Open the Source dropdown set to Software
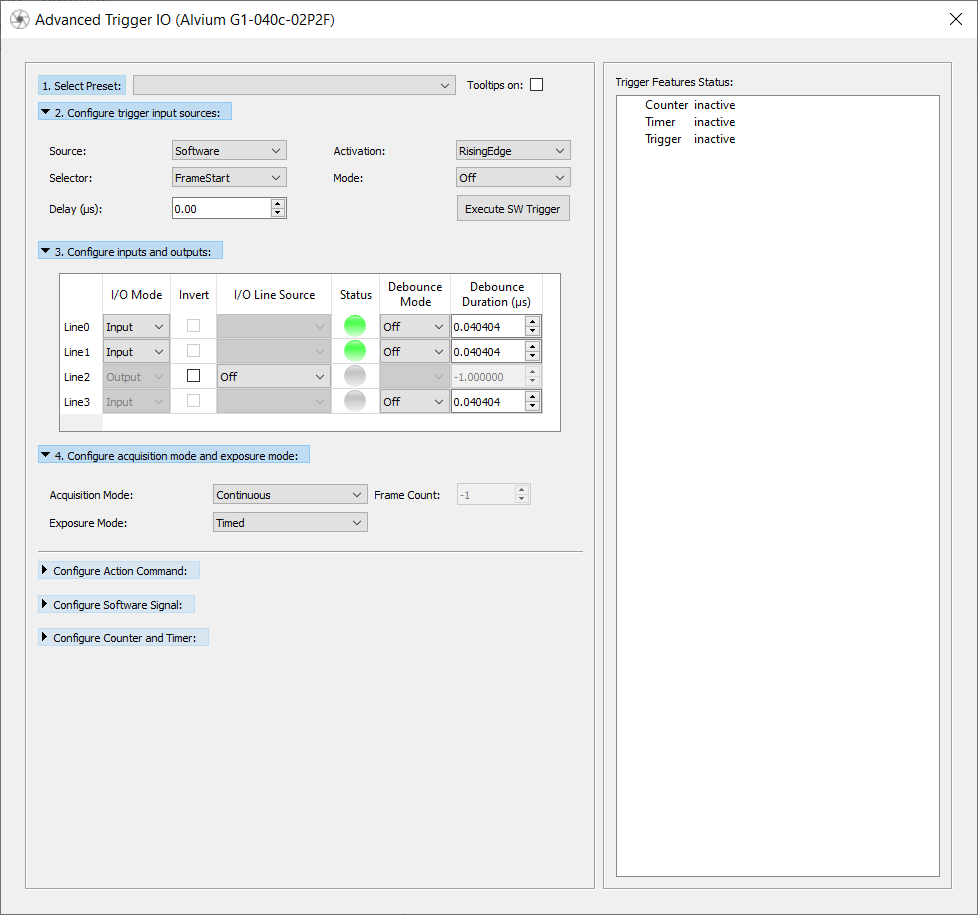The width and height of the screenshot is (978, 915). (x=229, y=151)
